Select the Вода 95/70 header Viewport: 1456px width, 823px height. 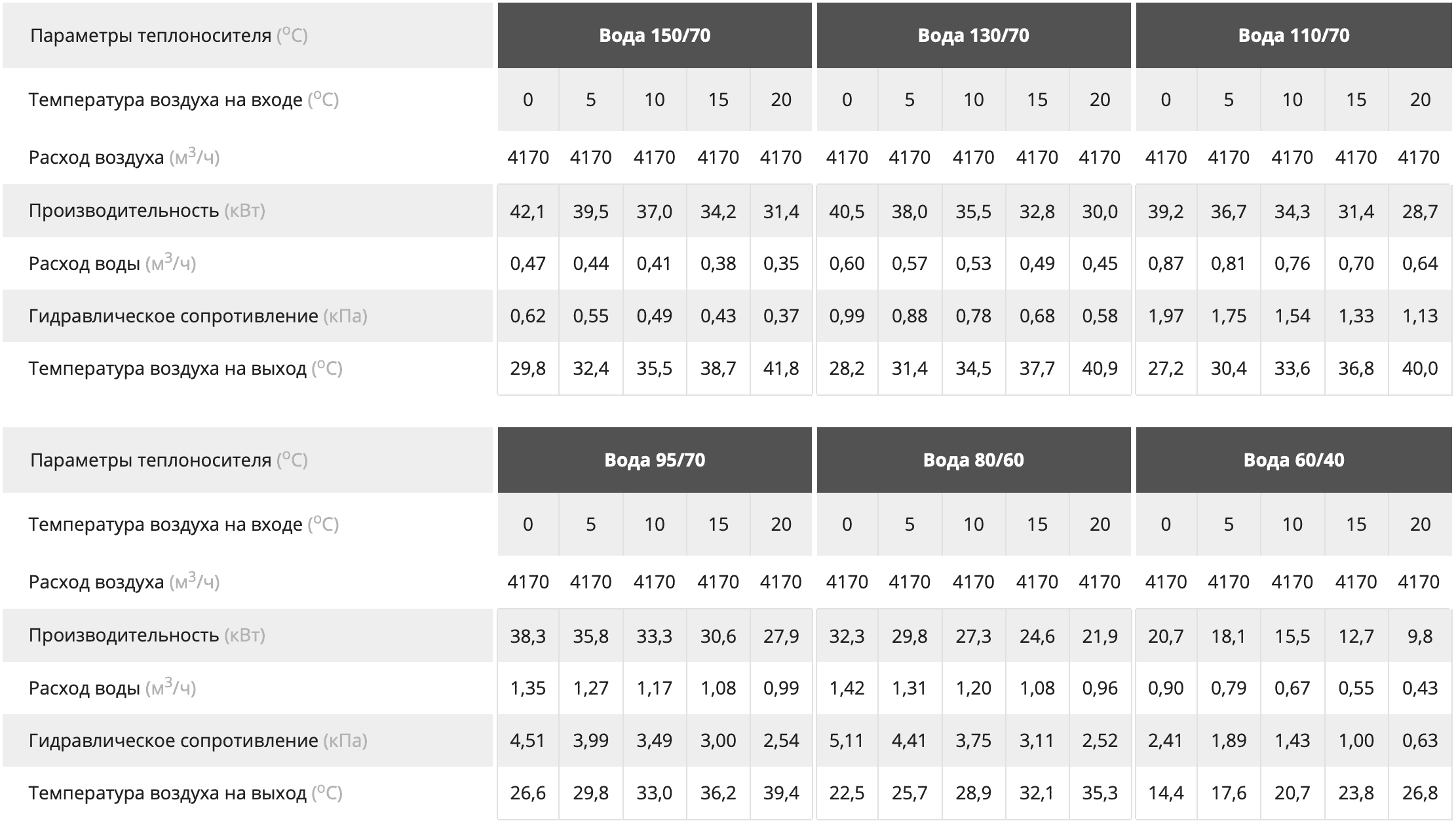(x=655, y=460)
